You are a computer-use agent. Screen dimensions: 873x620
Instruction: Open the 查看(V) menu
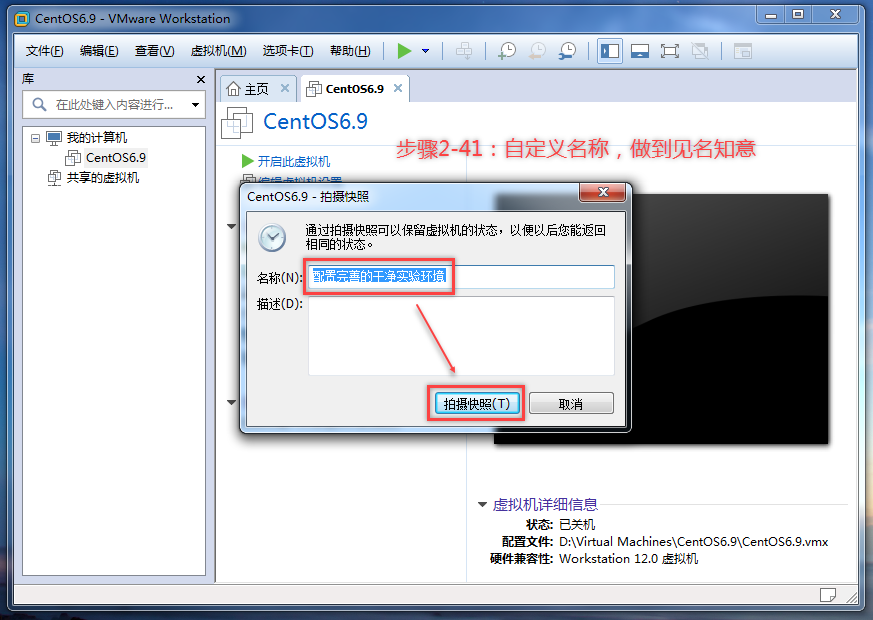coord(154,51)
